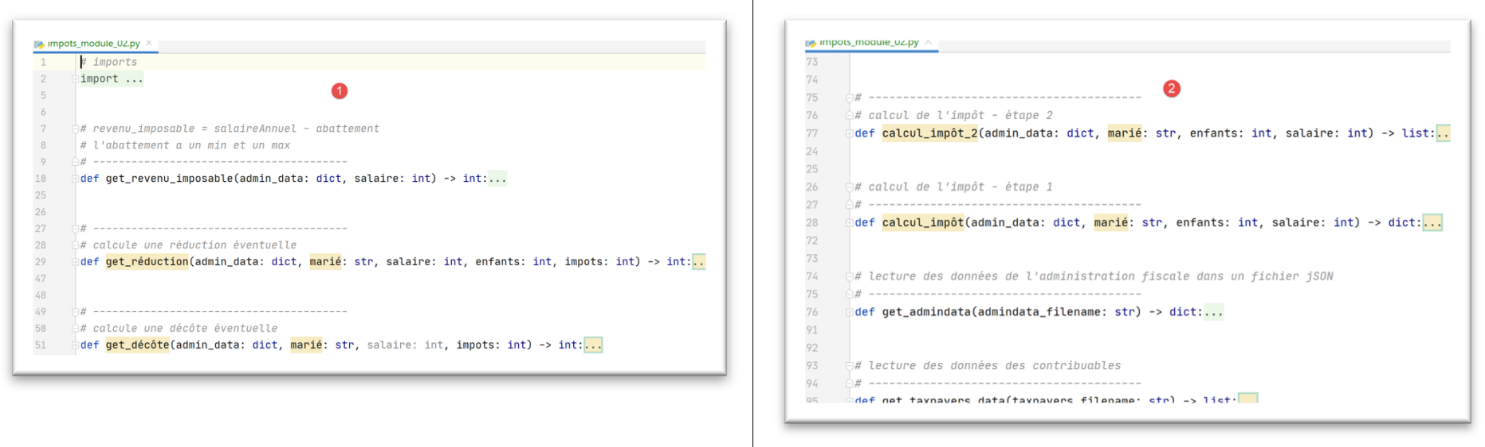Expand the get_réduction function fold marker
Viewport: 1485px width, 447px height.
pyautogui.click(x=75, y=262)
